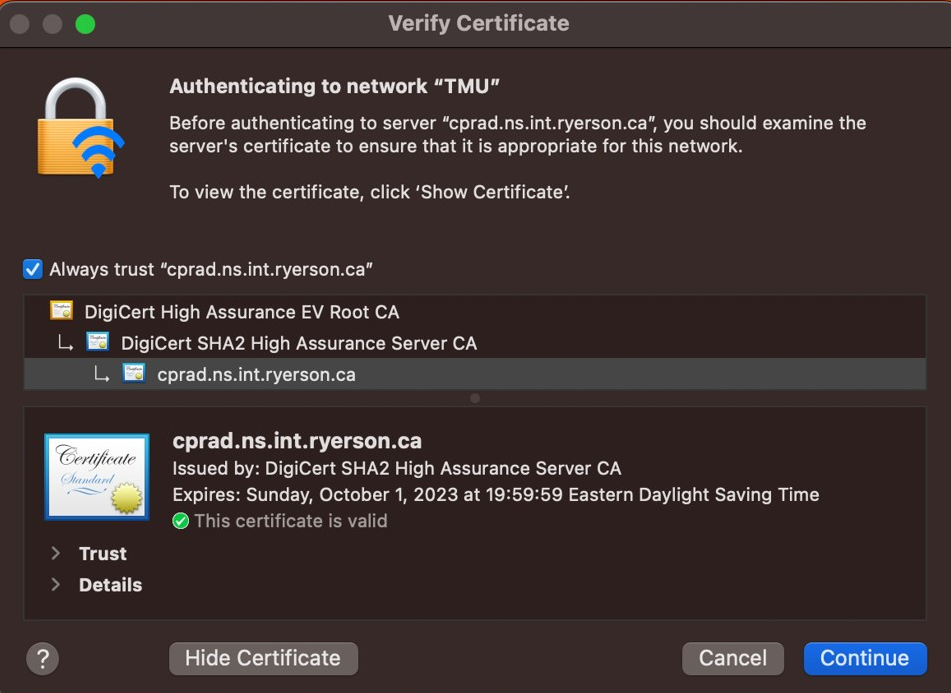Image resolution: width=951 pixels, height=693 pixels.
Task: Click the DigiCert SHA2 Server CA certificate icon
Action: [98, 343]
